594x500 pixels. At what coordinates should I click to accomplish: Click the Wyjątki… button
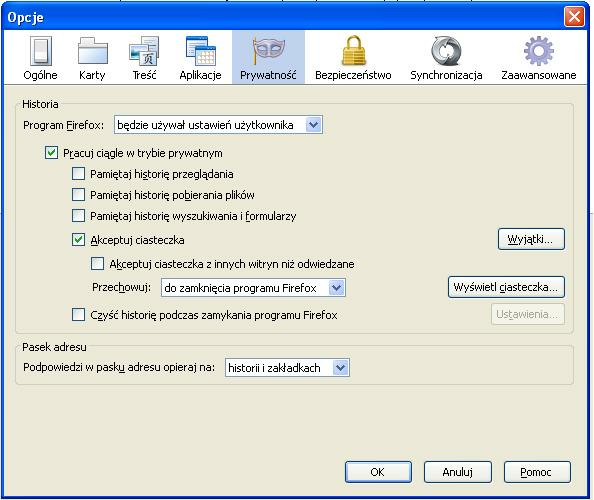pyautogui.click(x=531, y=239)
